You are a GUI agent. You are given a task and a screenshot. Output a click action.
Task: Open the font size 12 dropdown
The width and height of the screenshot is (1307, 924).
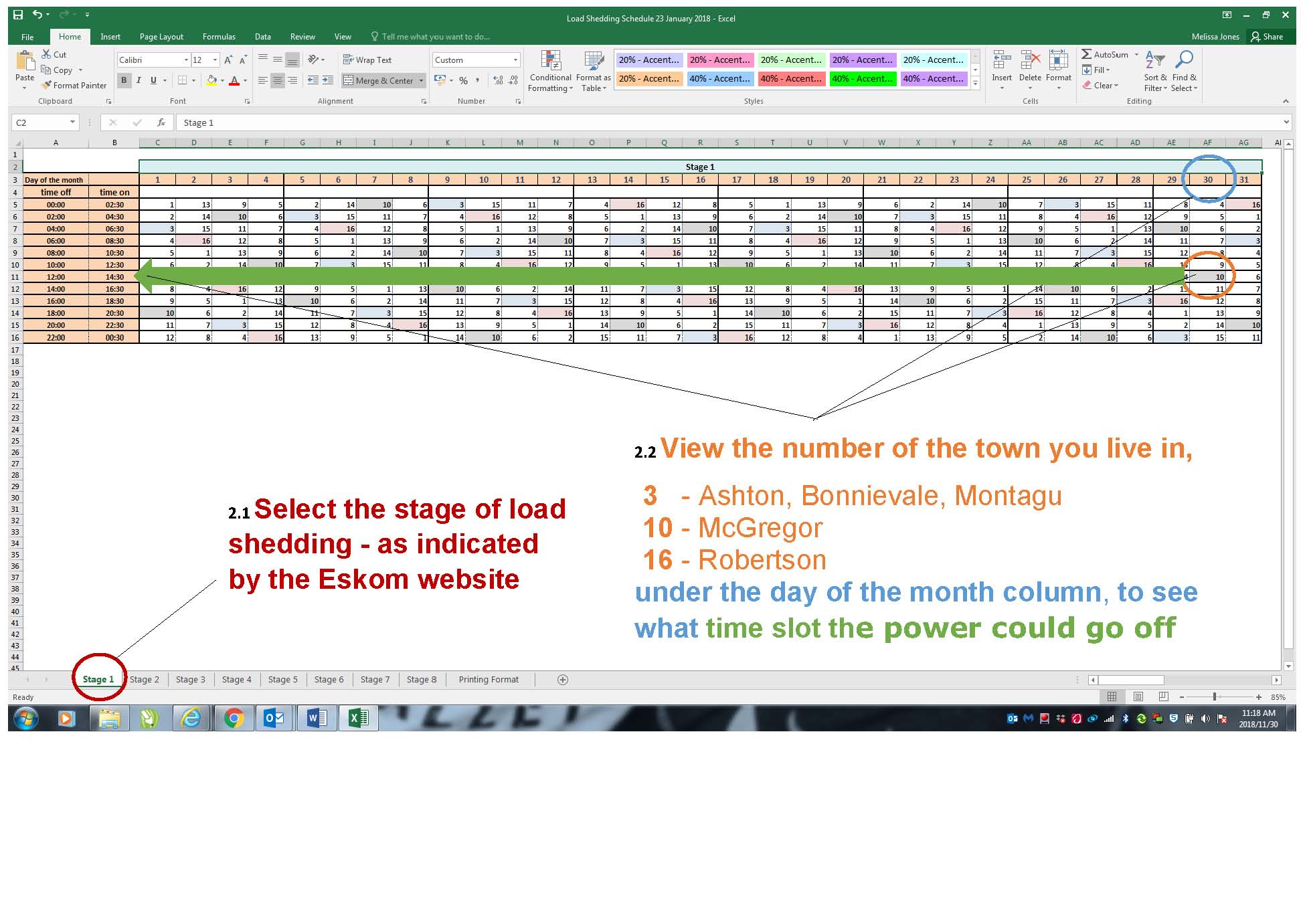pyautogui.click(x=215, y=60)
